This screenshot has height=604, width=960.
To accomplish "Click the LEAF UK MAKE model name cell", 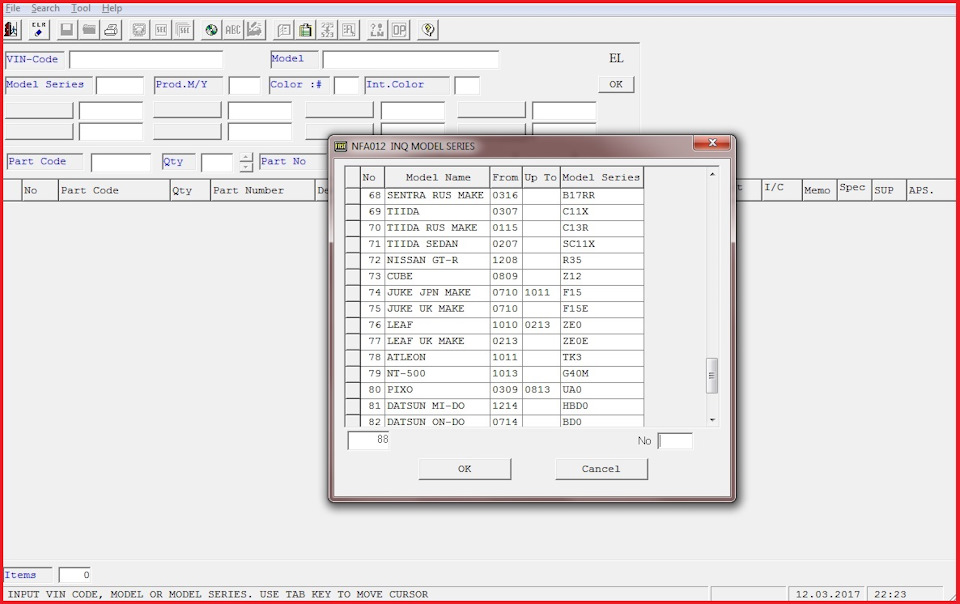I will coord(437,341).
